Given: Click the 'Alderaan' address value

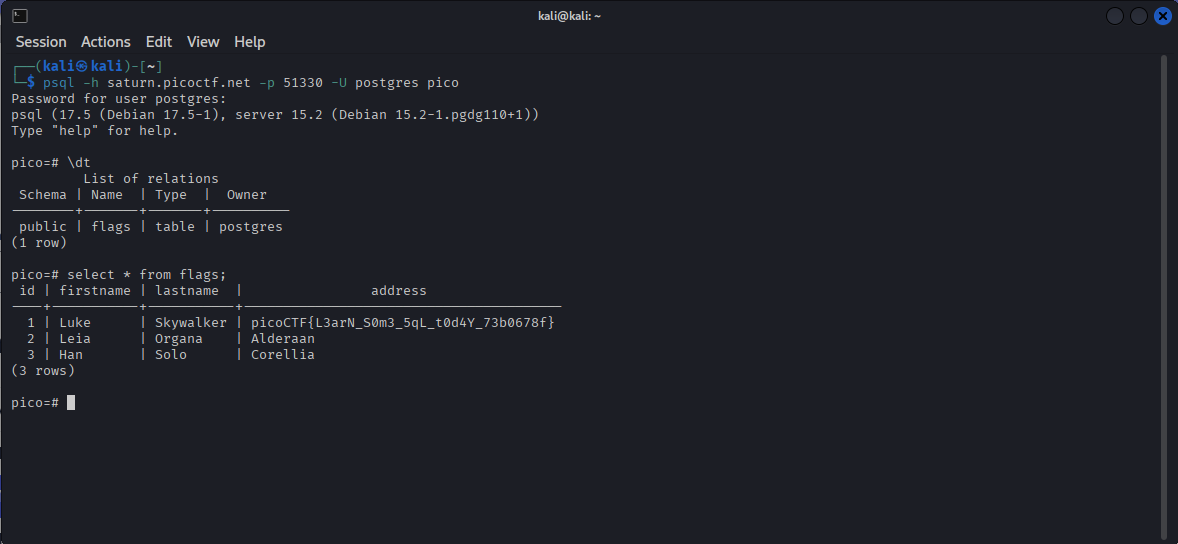Looking at the screenshot, I should pyautogui.click(x=282, y=339).
